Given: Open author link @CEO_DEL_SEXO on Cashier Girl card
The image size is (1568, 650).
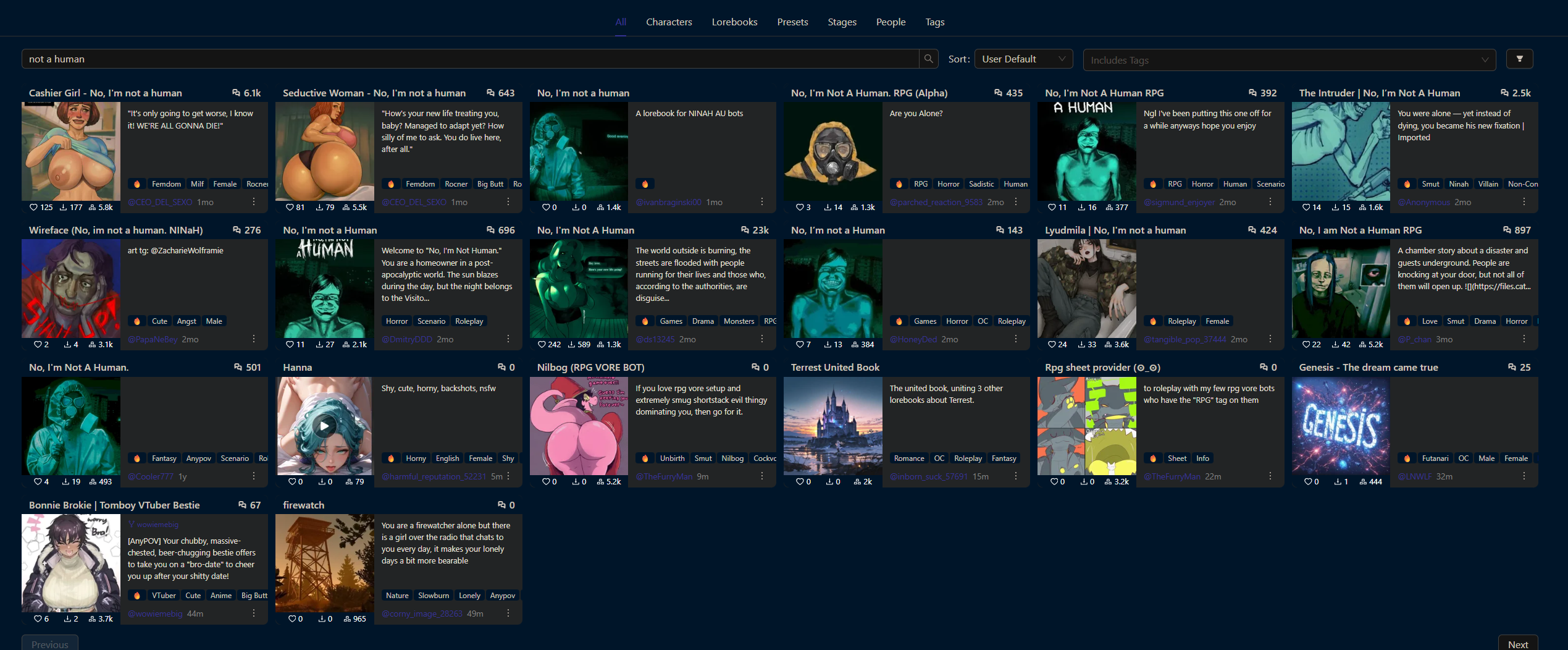Looking at the screenshot, I should [160, 202].
